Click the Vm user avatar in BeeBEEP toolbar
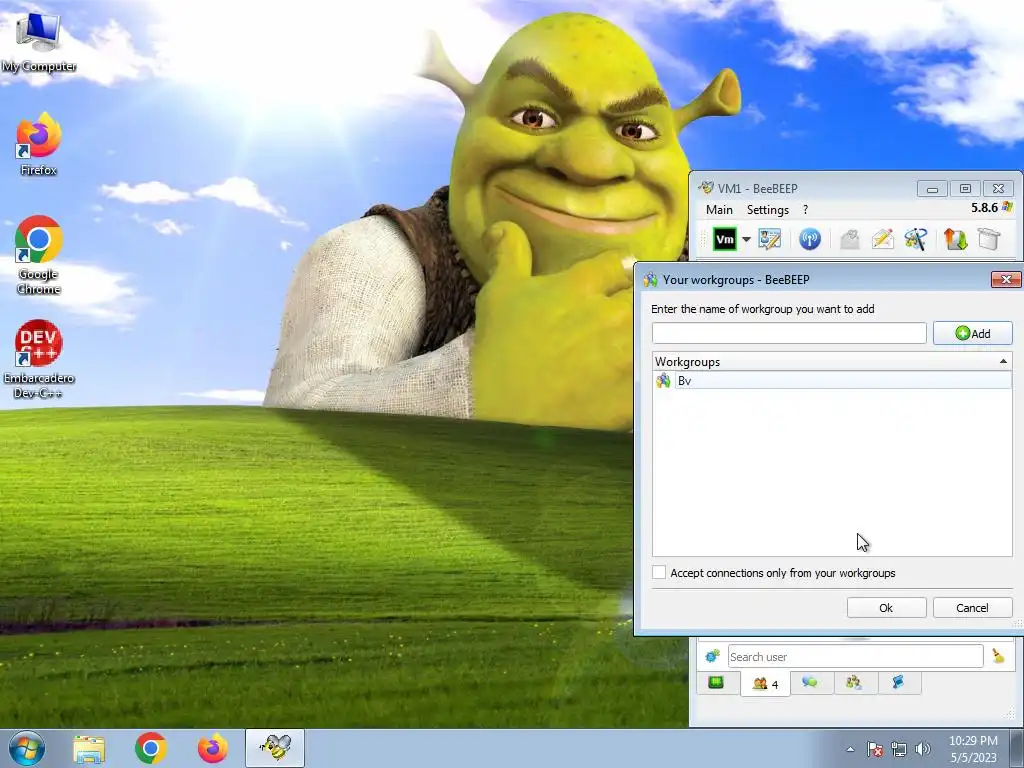 point(725,239)
